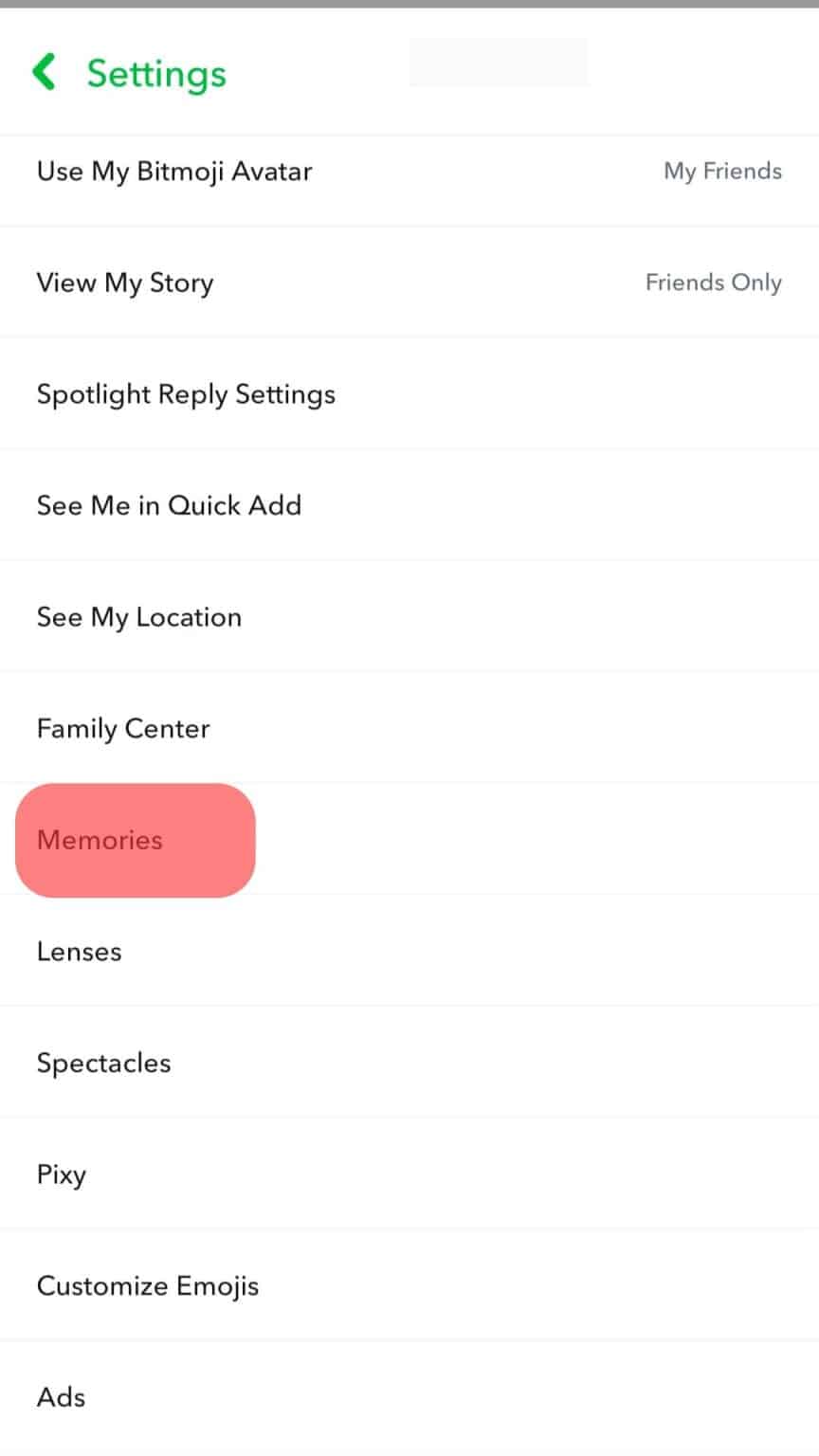Open Spotlight Reply Settings
Screen dimensions: 819x1456
(x=186, y=394)
